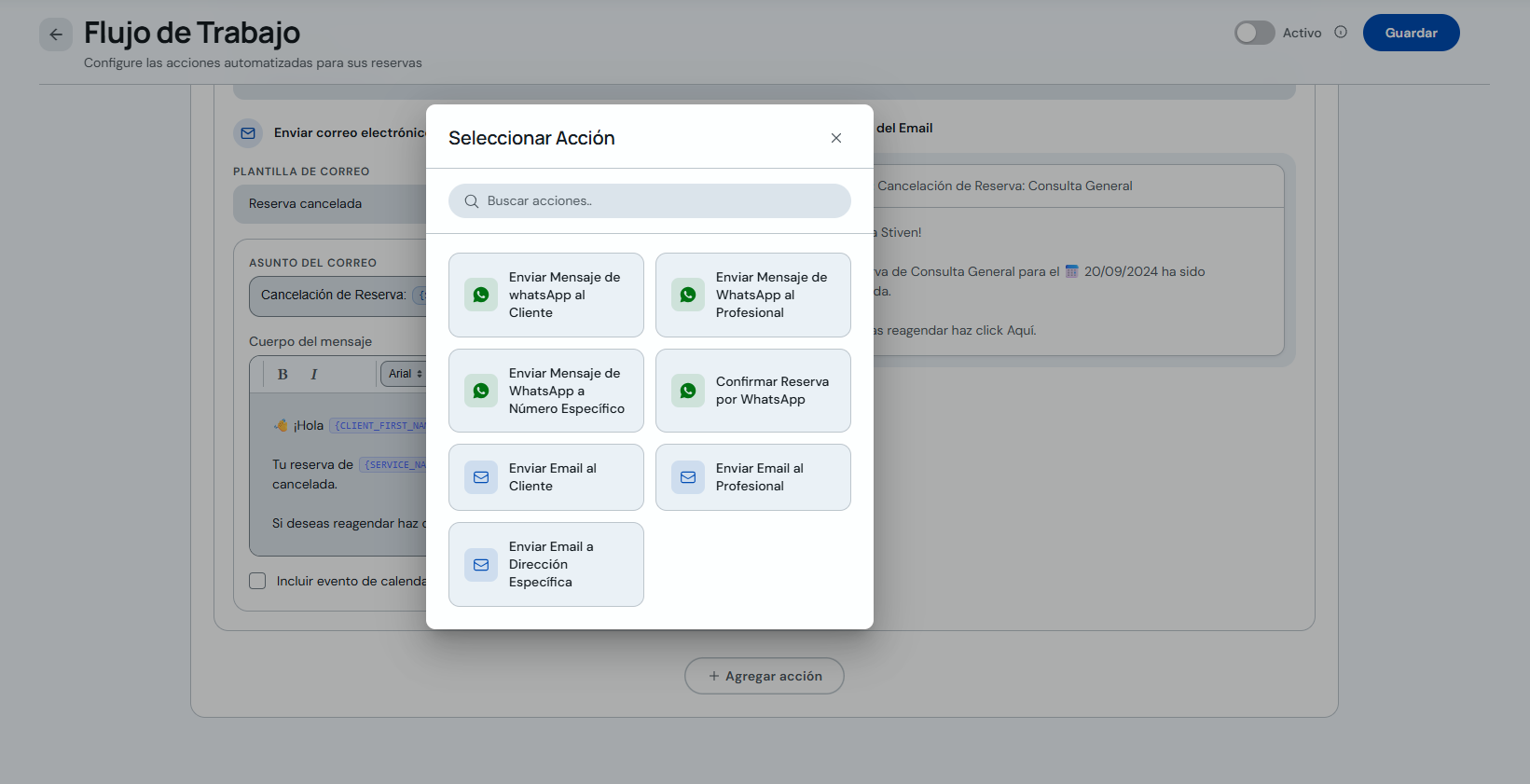This screenshot has width=1530, height=784.
Task: Check Incluir evento de calendario checkbox
Action: [x=257, y=581]
